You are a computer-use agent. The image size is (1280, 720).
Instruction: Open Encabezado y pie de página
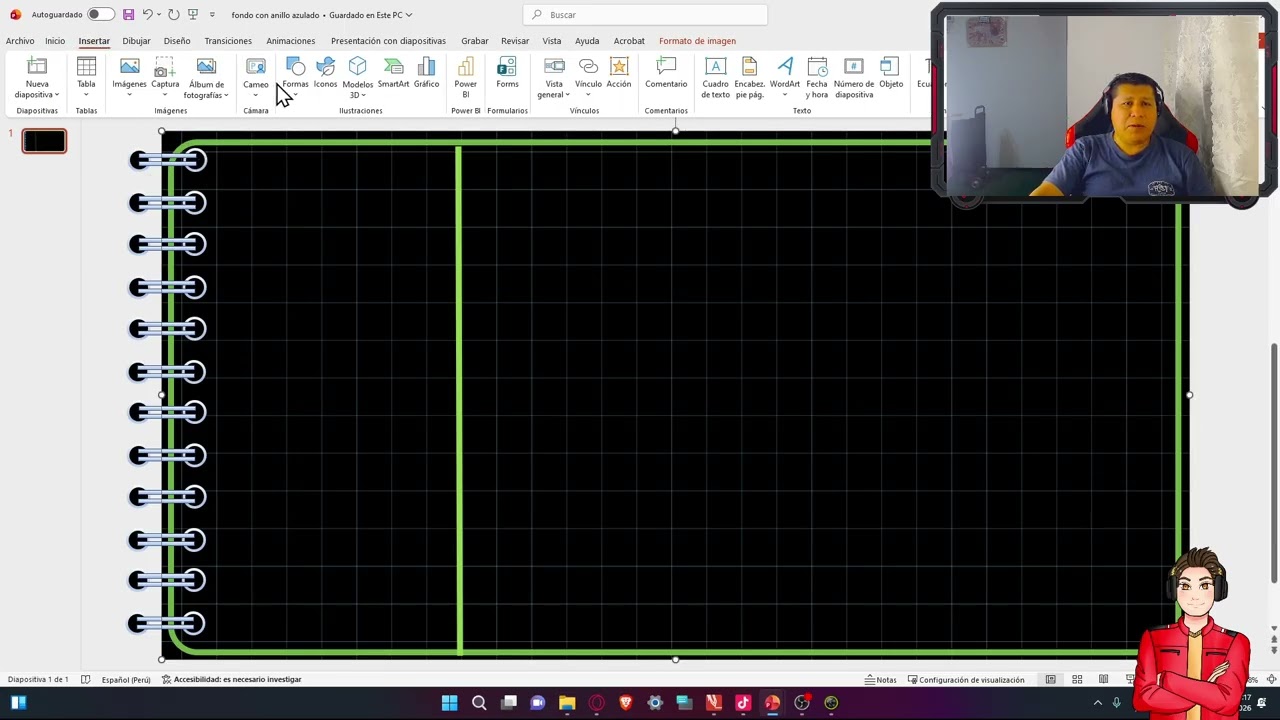pos(750,78)
